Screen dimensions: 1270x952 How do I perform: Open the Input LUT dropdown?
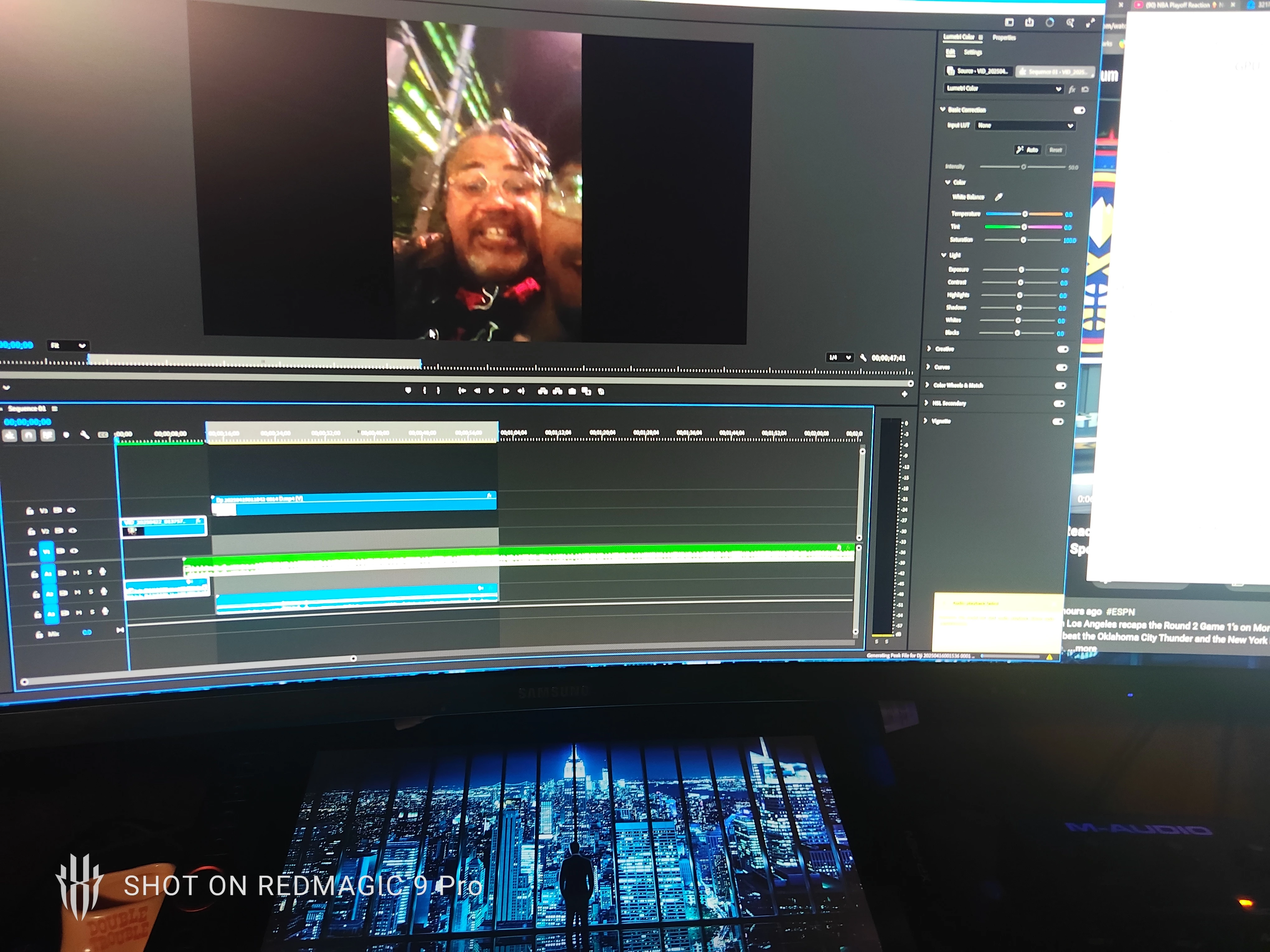(1025, 125)
